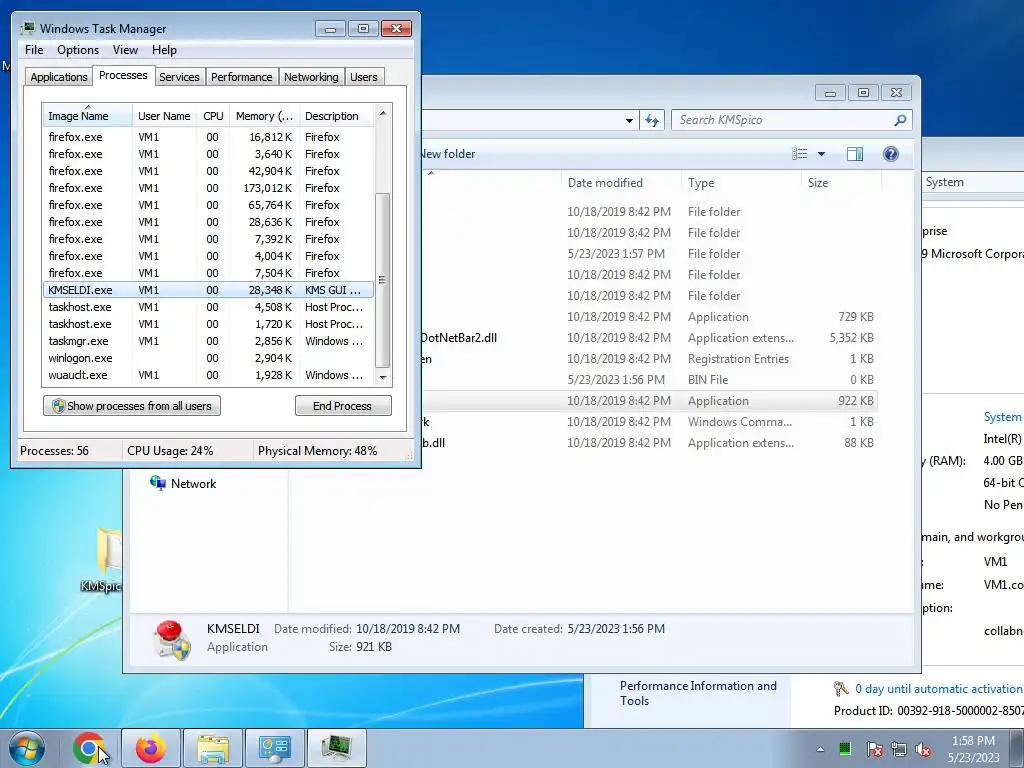1024x768 pixels.
Task: Sort processes by CPU column
Action: 213,116
